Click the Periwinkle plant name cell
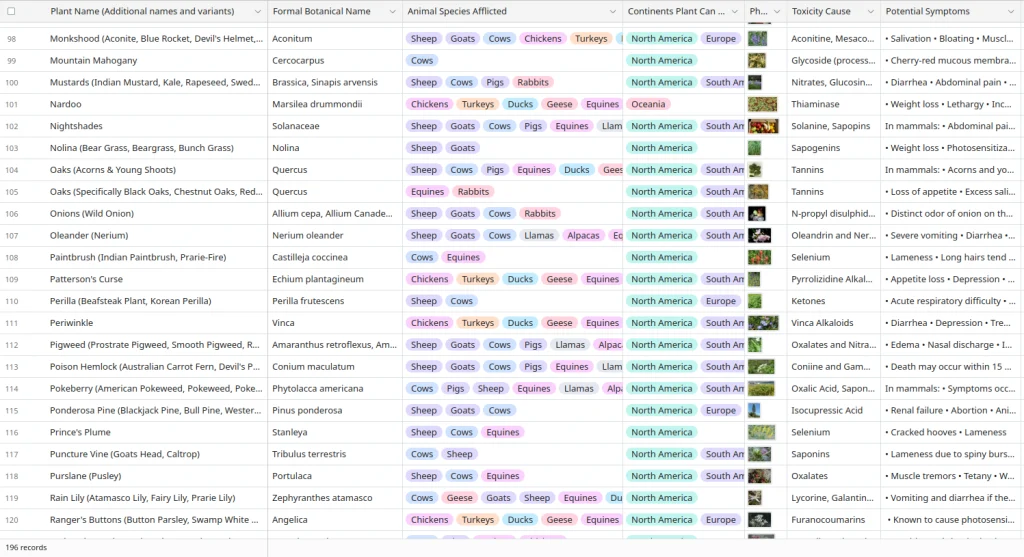This screenshot has height=557, width=1024. click(157, 323)
